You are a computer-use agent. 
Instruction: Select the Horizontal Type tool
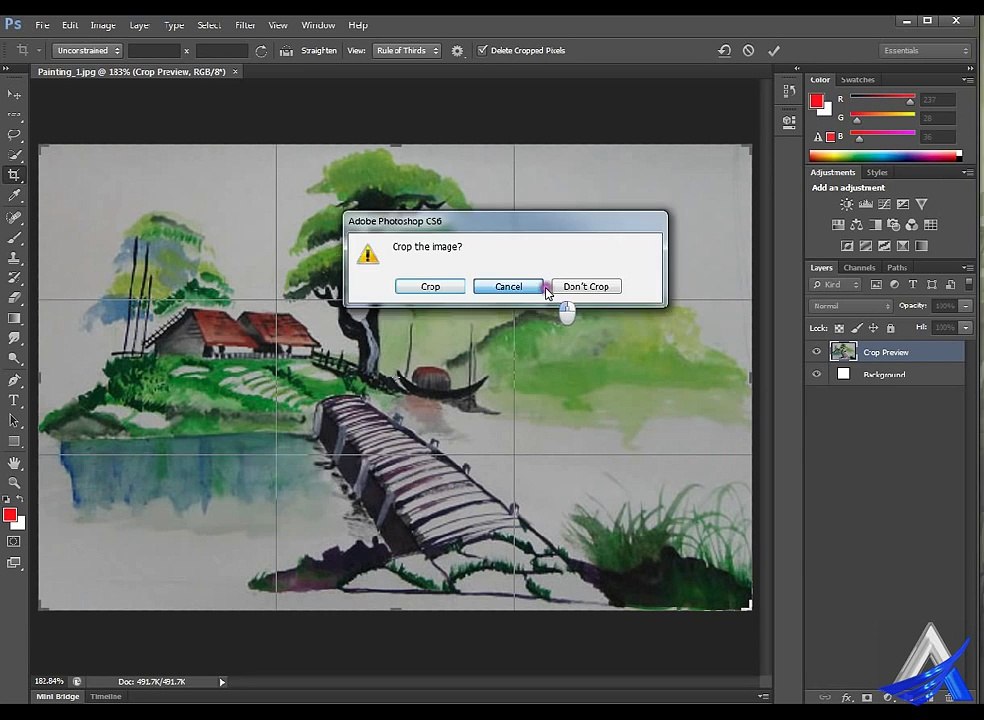click(14, 400)
